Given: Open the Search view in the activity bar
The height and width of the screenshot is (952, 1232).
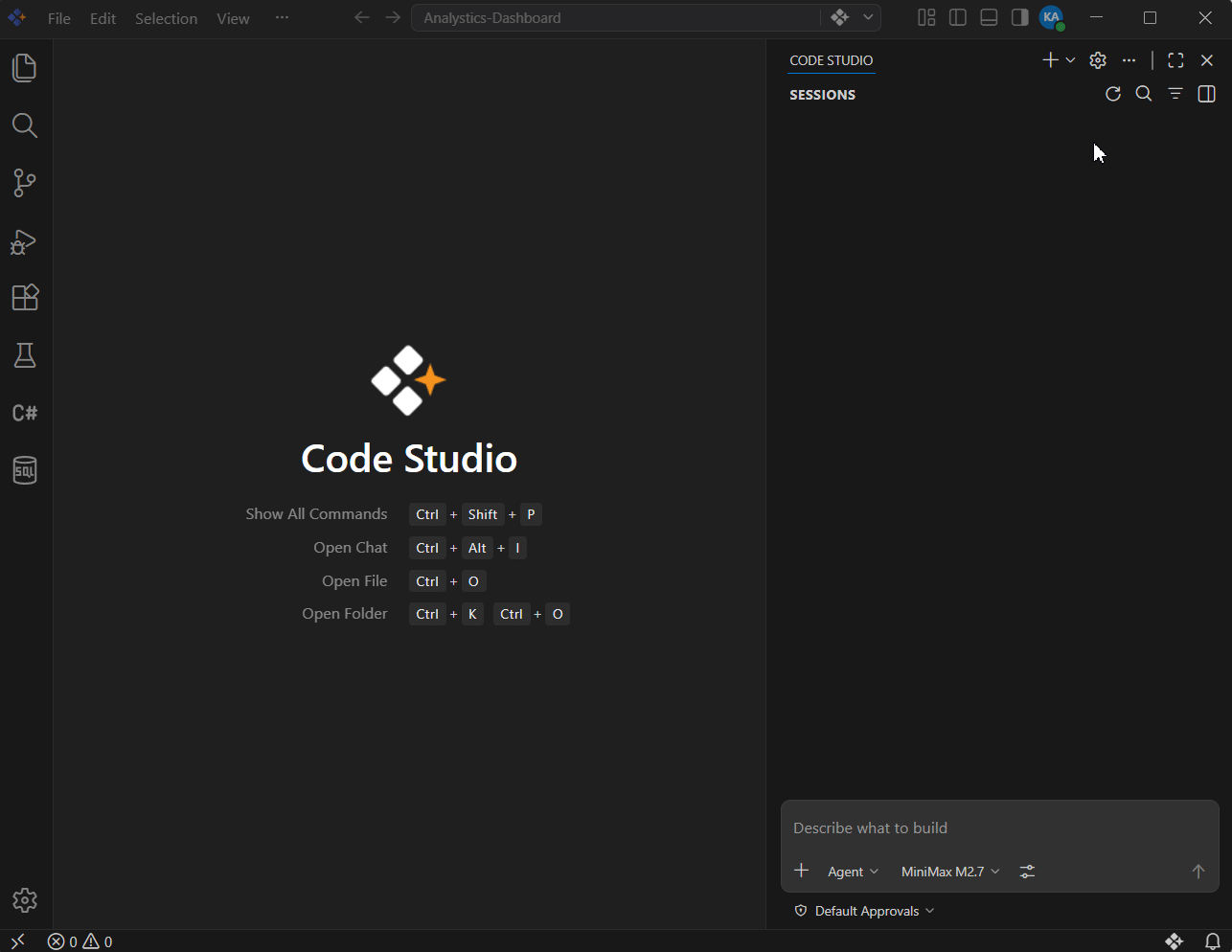Looking at the screenshot, I should point(25,125).
